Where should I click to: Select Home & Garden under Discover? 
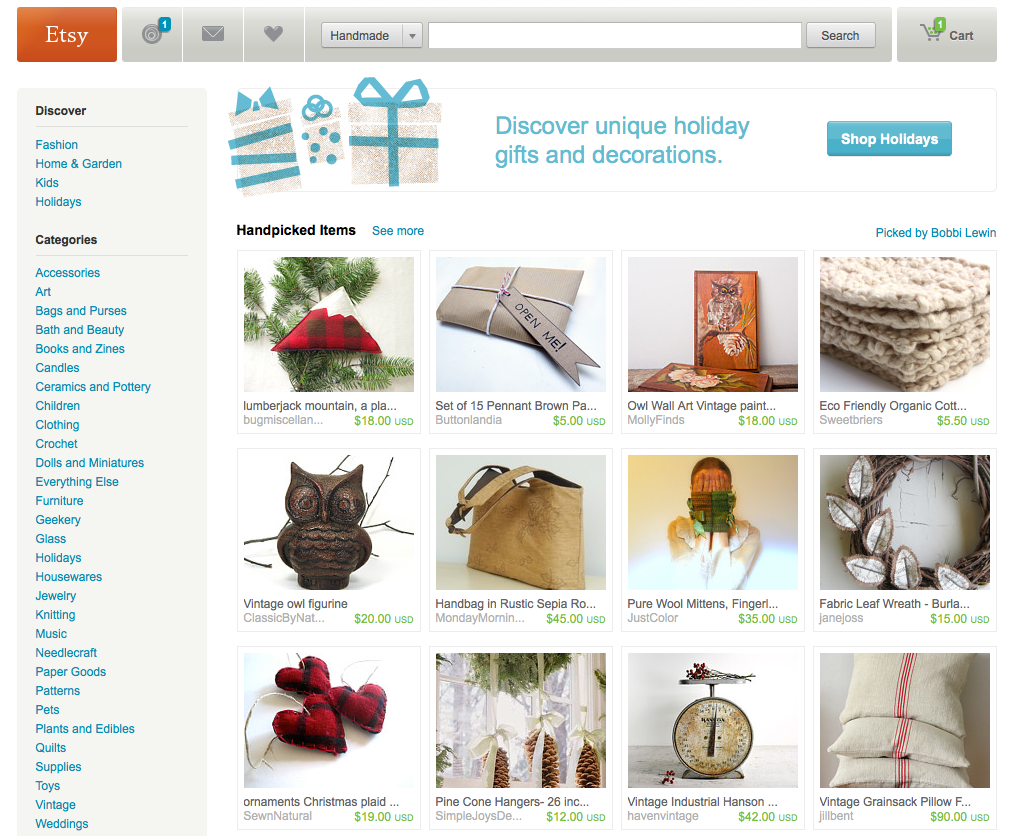pos(79,164)
